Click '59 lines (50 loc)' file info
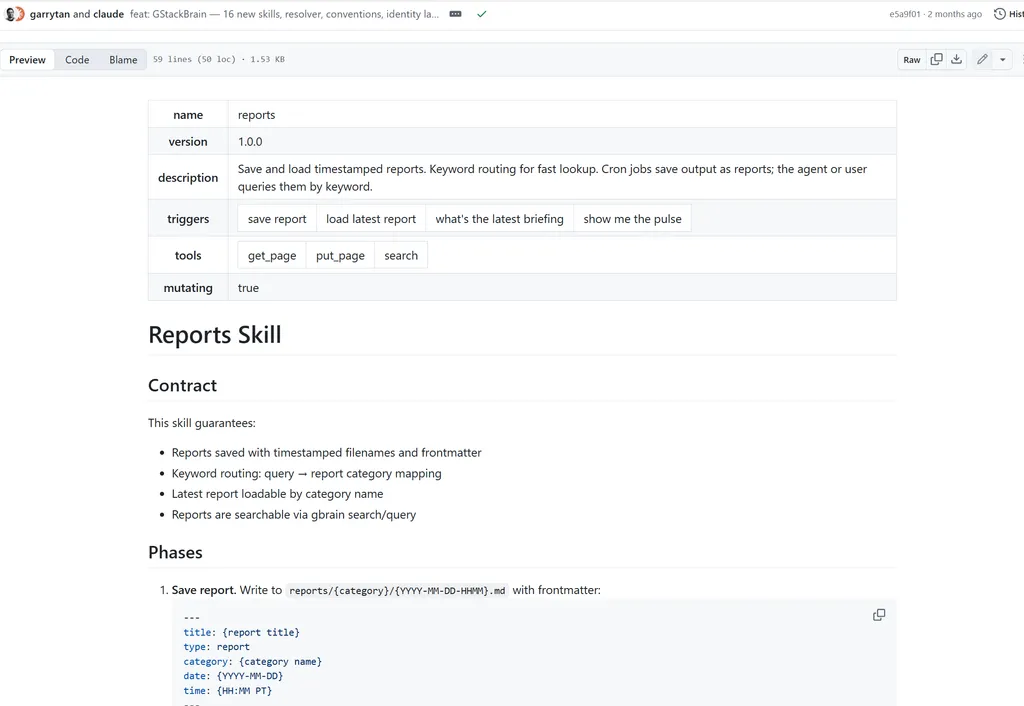This screenshot has width=1024, height=706. 195,59
